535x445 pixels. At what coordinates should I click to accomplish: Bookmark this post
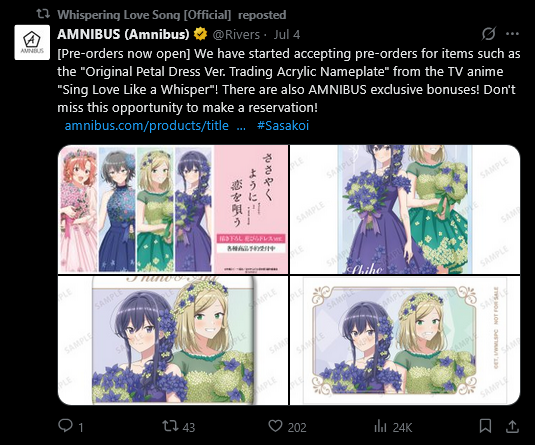coord(485,426)
